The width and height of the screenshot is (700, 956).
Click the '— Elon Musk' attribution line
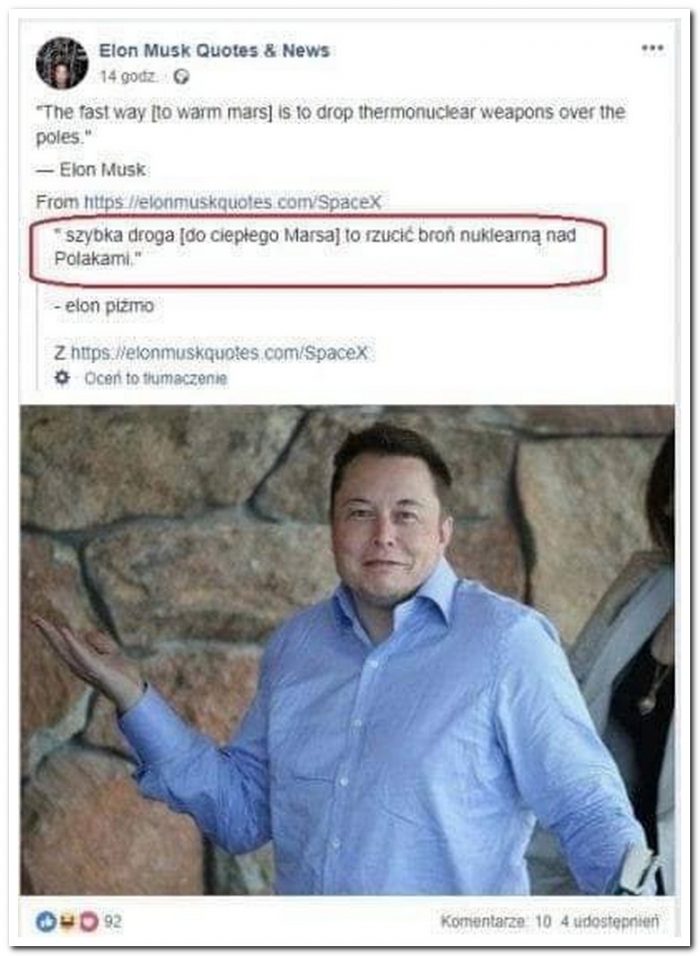click(91, 169)
